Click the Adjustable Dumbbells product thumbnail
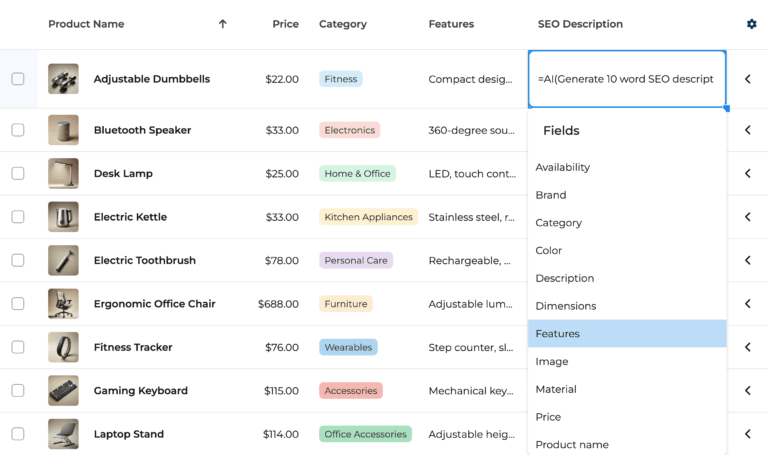 coord(63,79)
